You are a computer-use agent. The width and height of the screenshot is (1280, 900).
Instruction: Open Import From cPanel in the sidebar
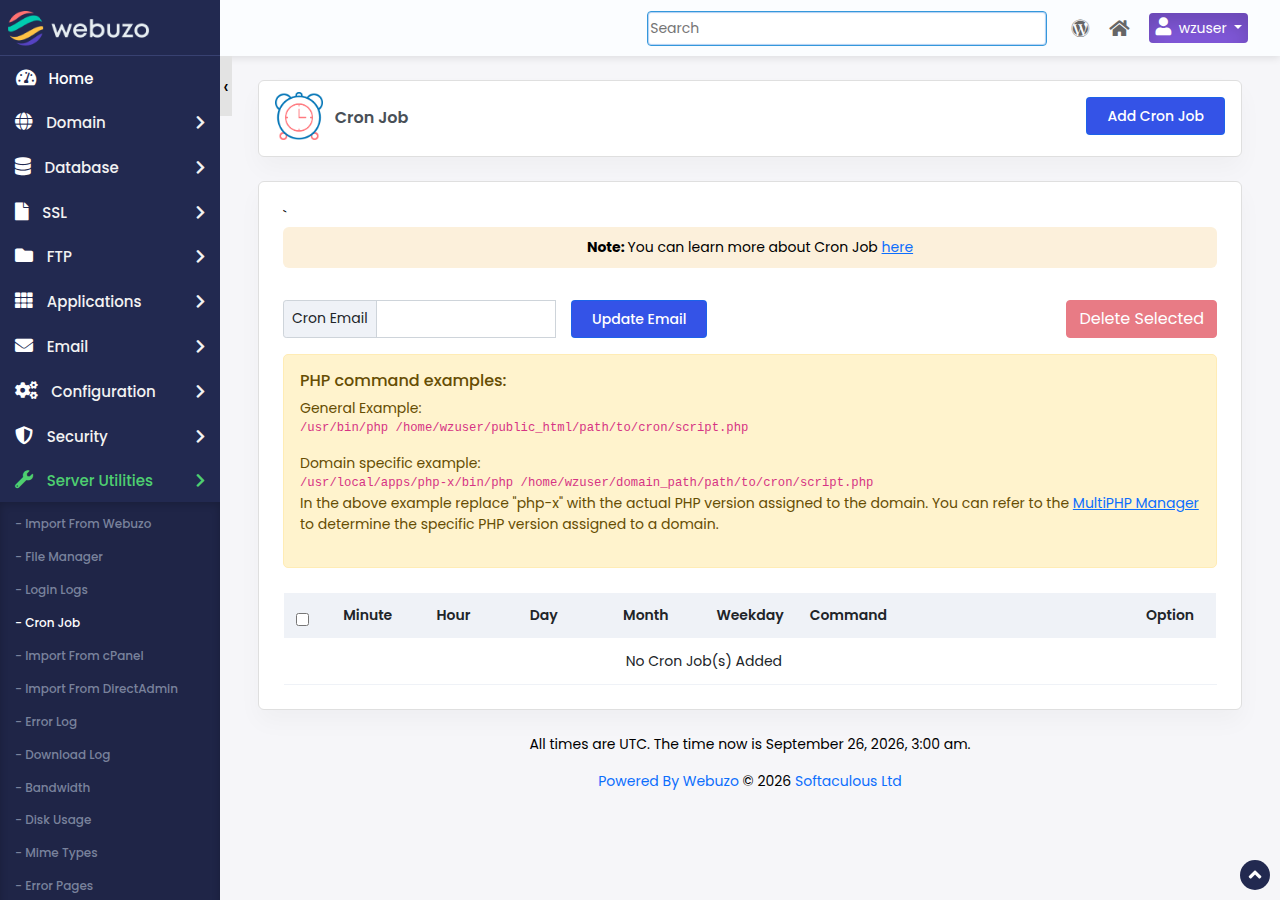pyautogui.click(x=80, y=656)
